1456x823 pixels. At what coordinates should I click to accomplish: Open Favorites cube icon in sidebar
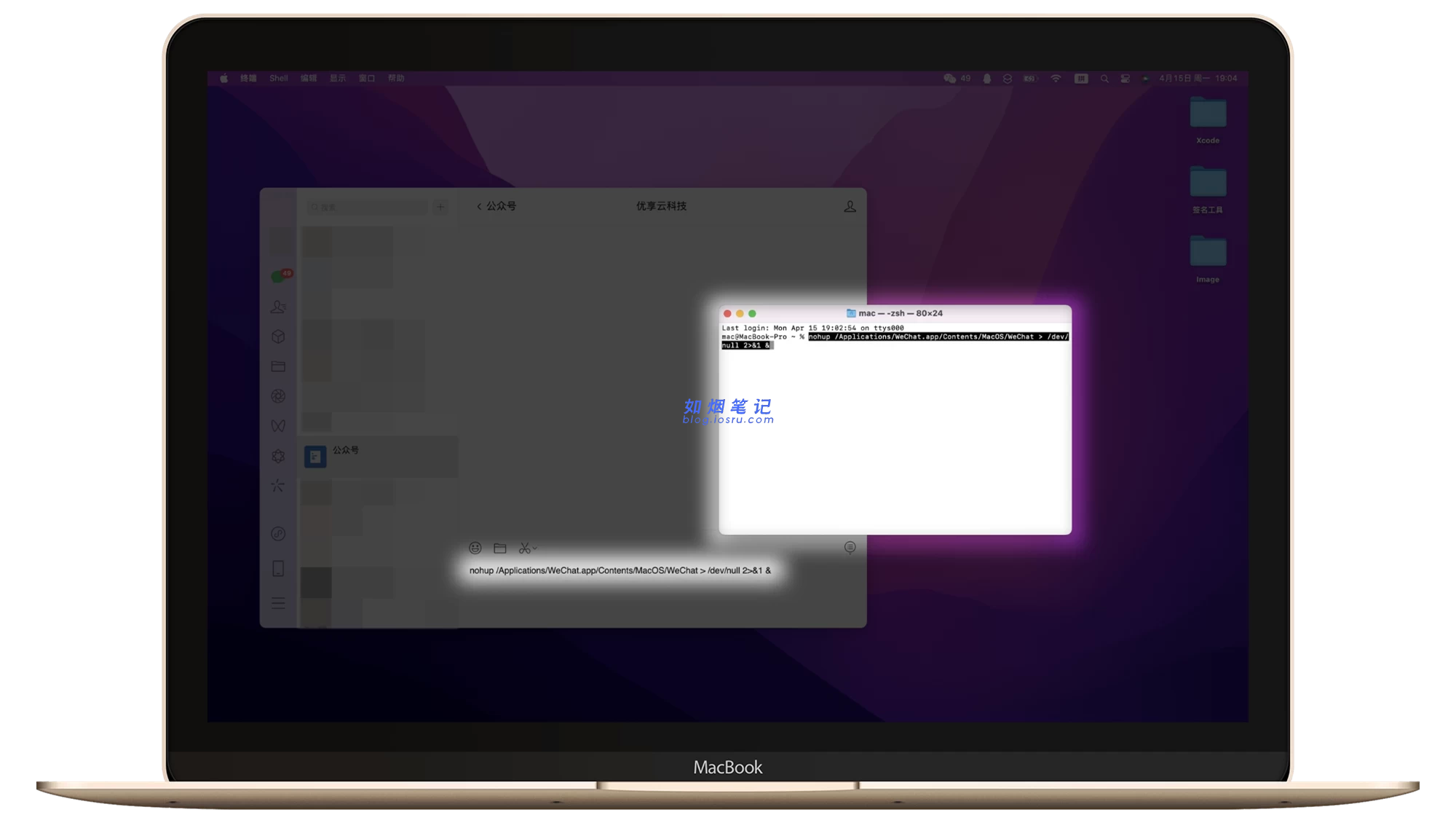pos(278,336)
